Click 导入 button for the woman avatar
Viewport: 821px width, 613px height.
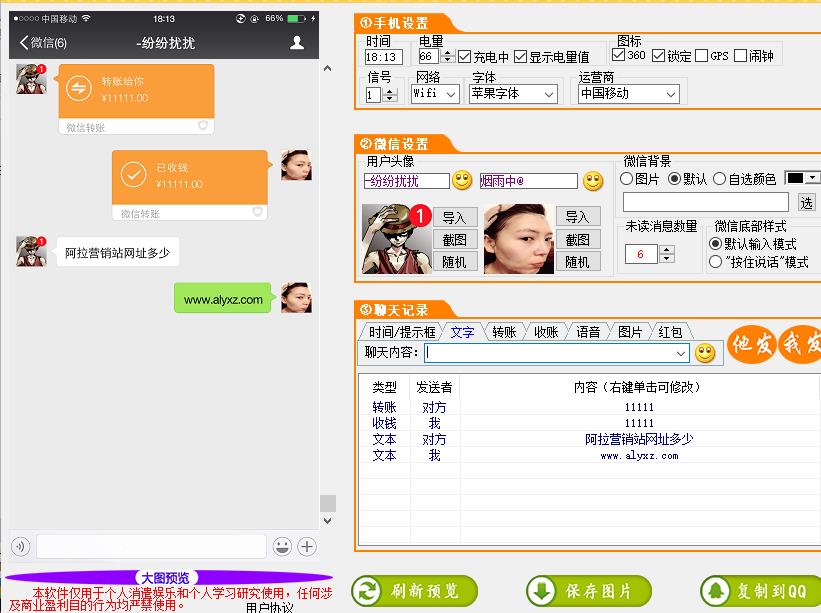click(x=578, y=217)
